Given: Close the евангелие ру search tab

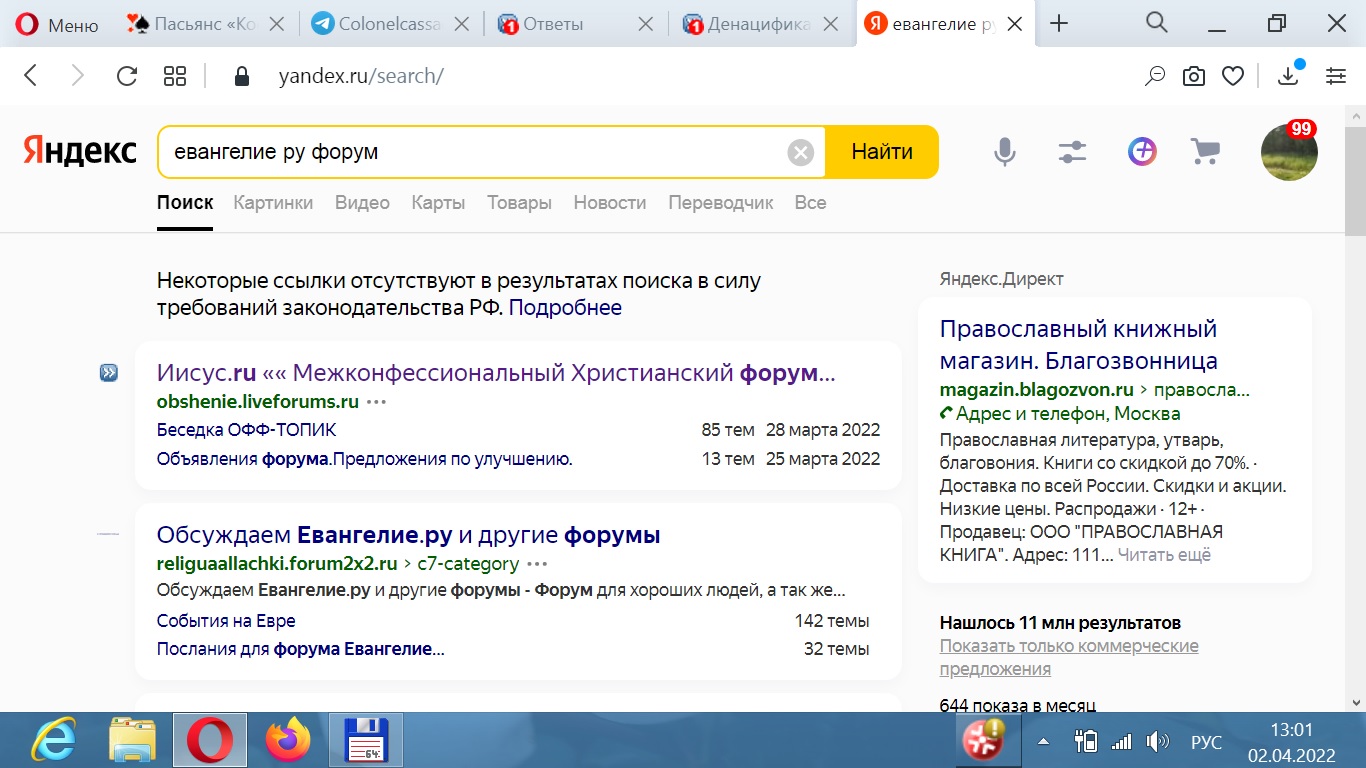Looking at the screenshot, I should click(x=1014, y=24).
